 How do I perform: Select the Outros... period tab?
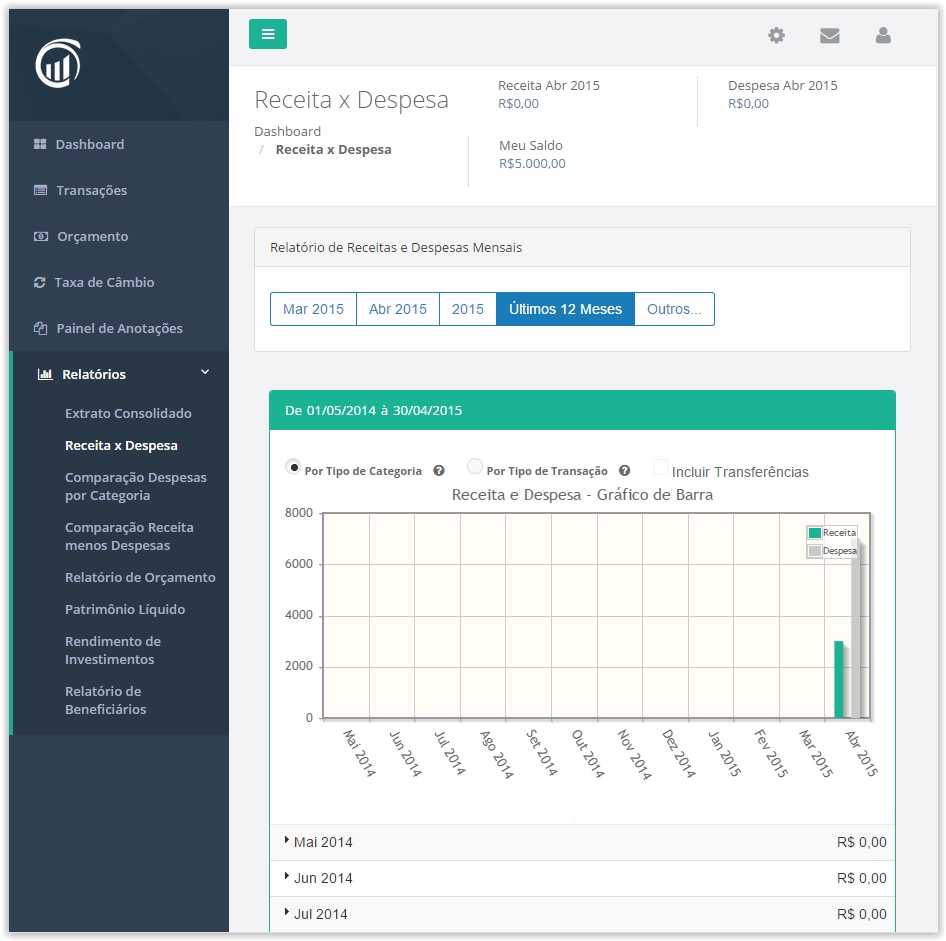tap(674, 309)
